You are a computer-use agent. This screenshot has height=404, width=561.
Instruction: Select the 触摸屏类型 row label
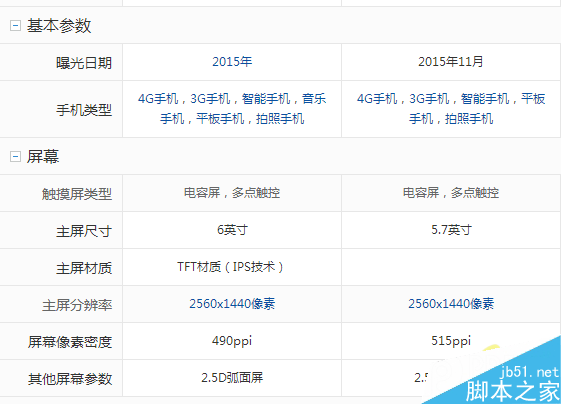click(x=77, y=194)
